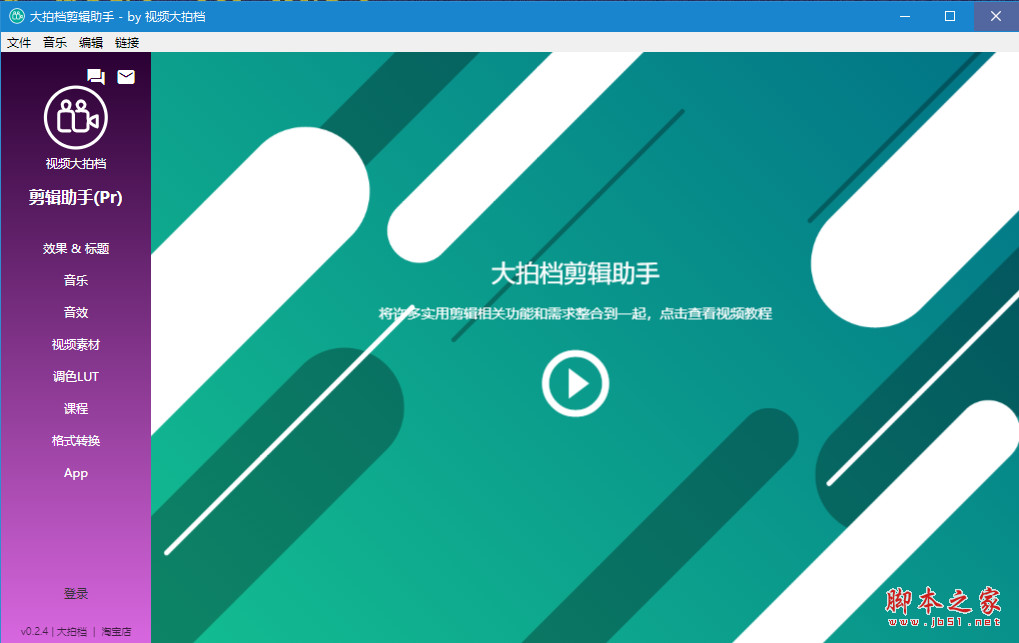This screenshot has height=643, width=1019.
Task: Click 登录 to sign in
Action: [x=75, y=593]
